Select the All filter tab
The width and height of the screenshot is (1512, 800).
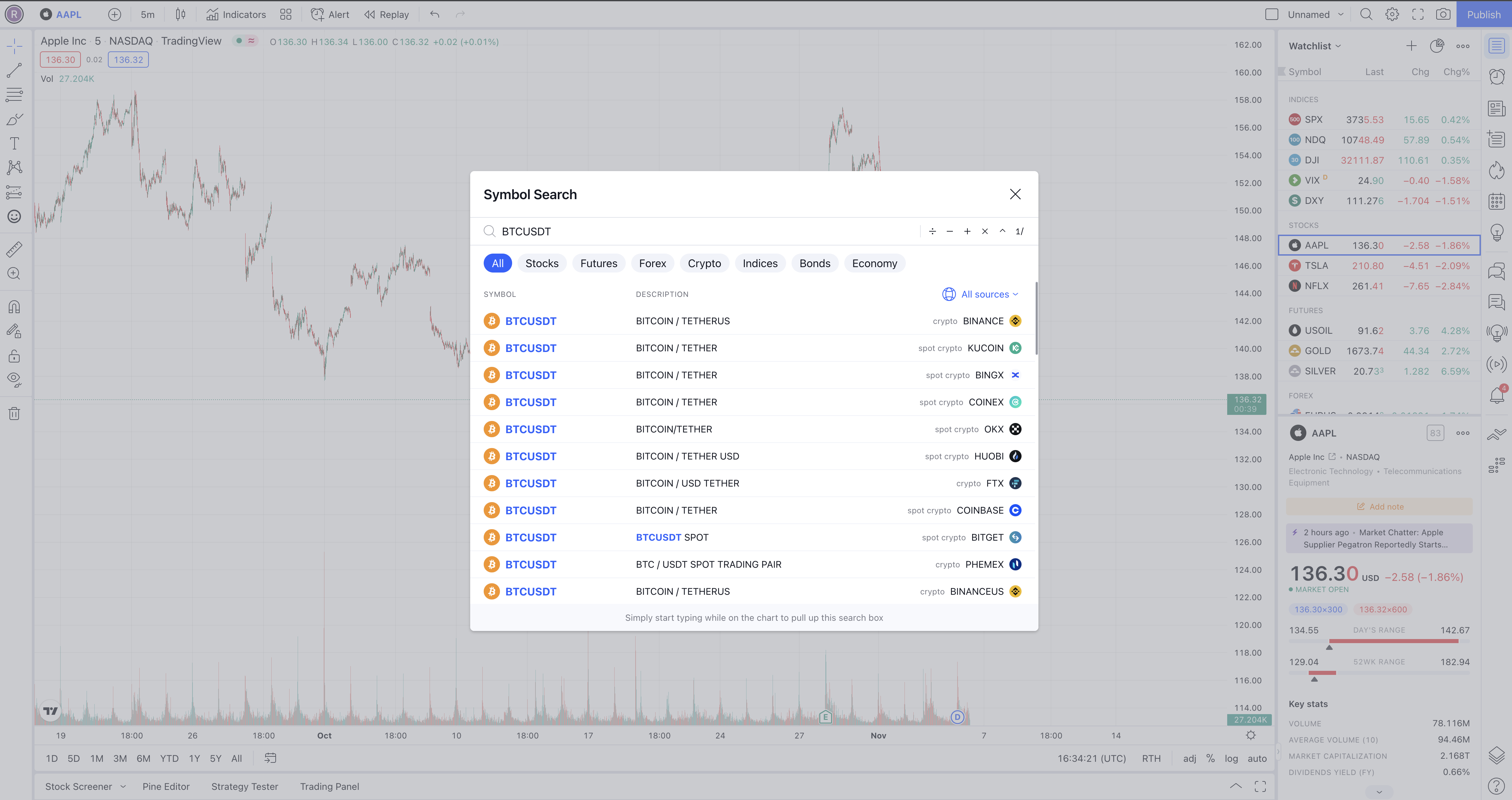(498, 263)
